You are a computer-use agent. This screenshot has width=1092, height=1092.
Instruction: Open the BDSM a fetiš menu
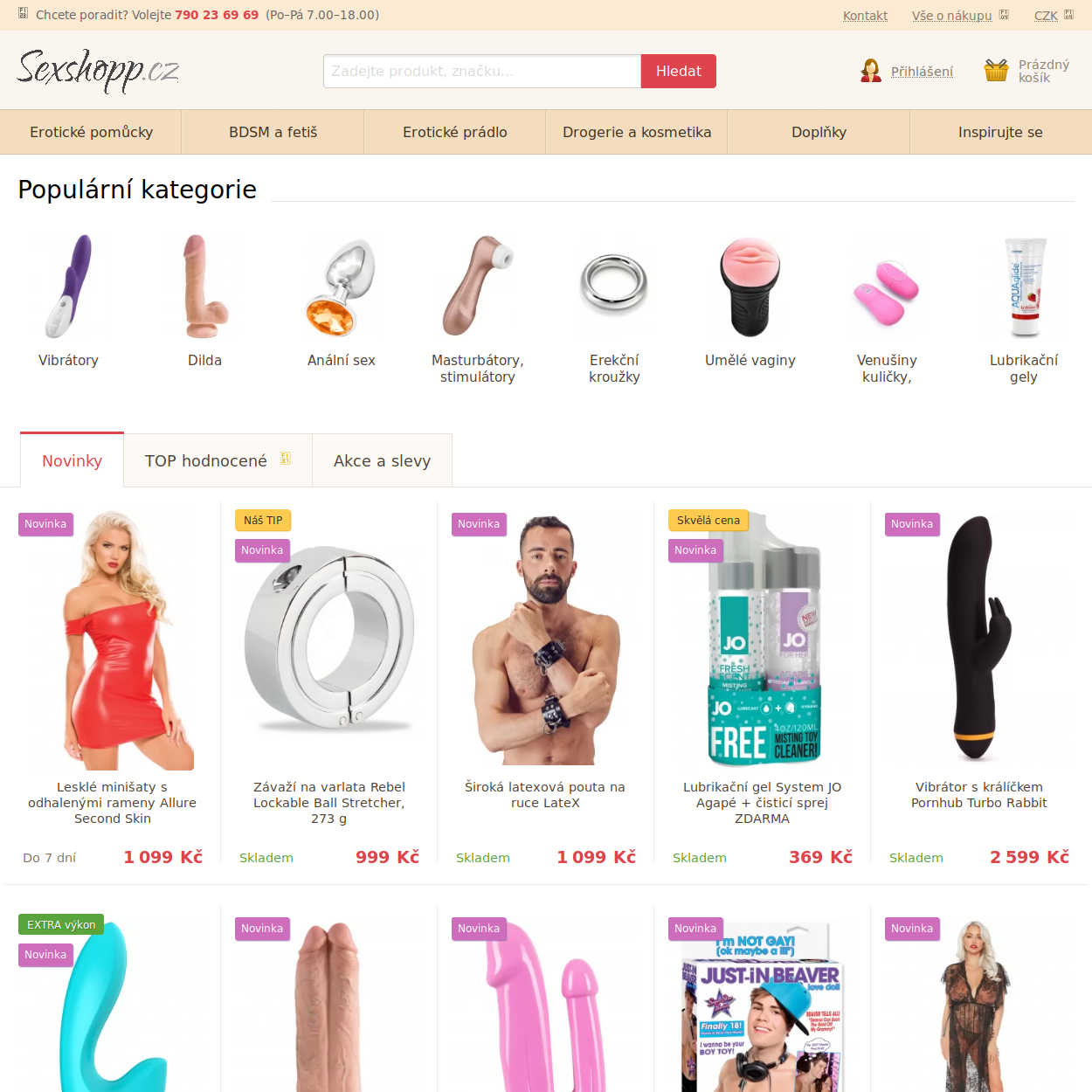[x=273, y=132]
